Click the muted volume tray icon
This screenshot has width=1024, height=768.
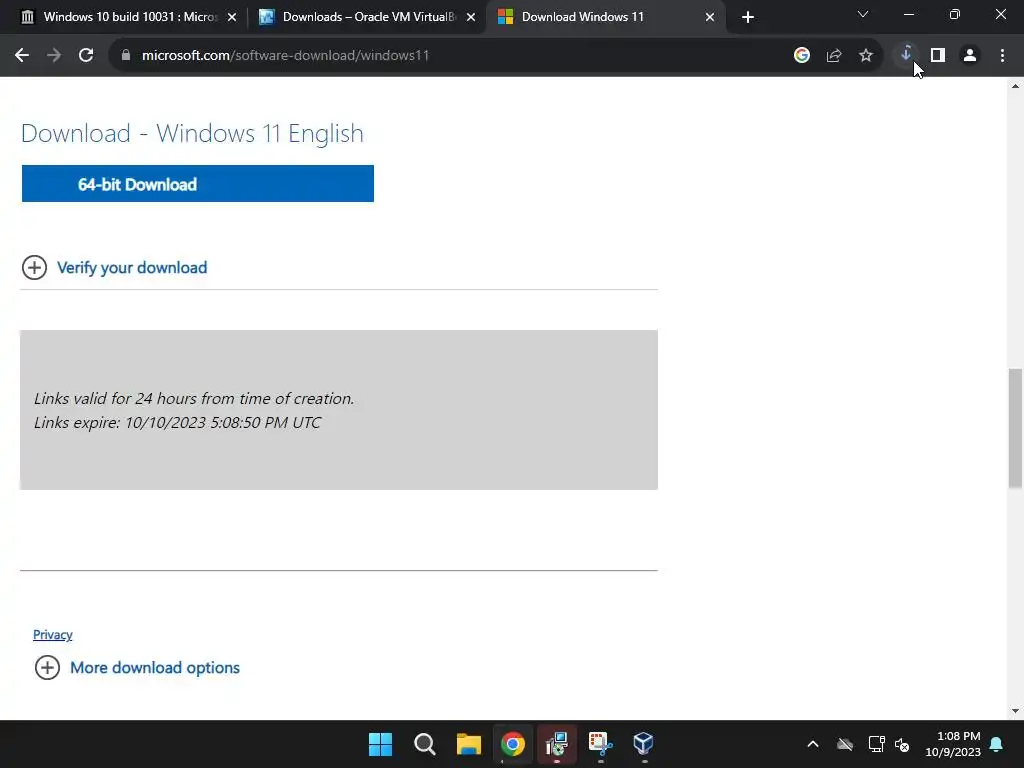pos(902,744)
